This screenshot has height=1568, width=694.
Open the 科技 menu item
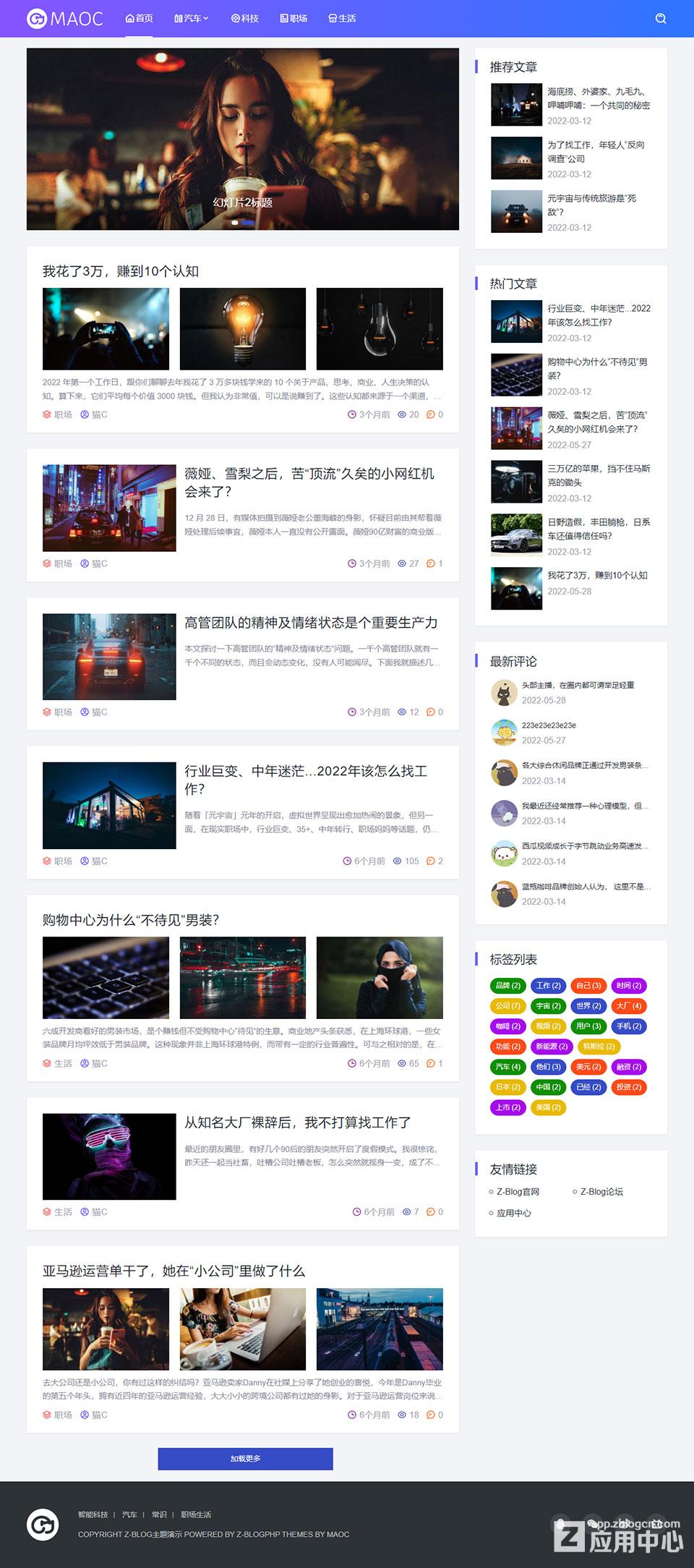[244, 19]
